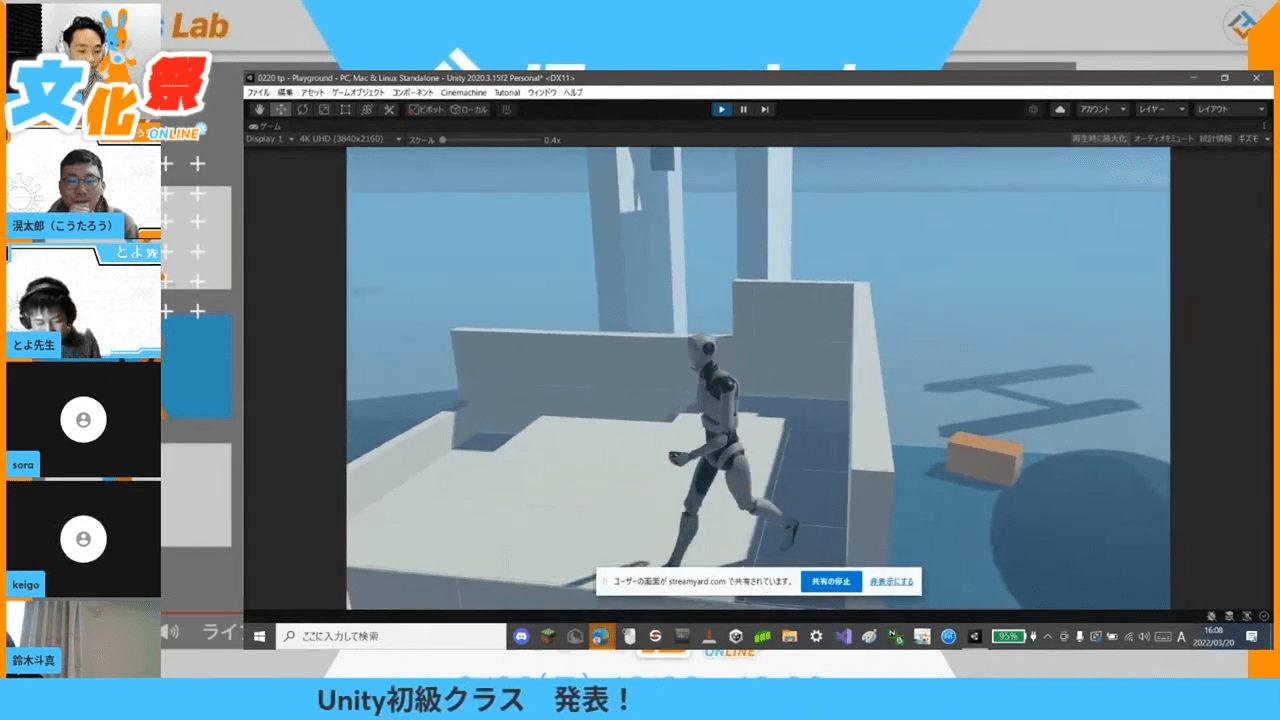Select the Rotate tool

click(x=302, y=109)
